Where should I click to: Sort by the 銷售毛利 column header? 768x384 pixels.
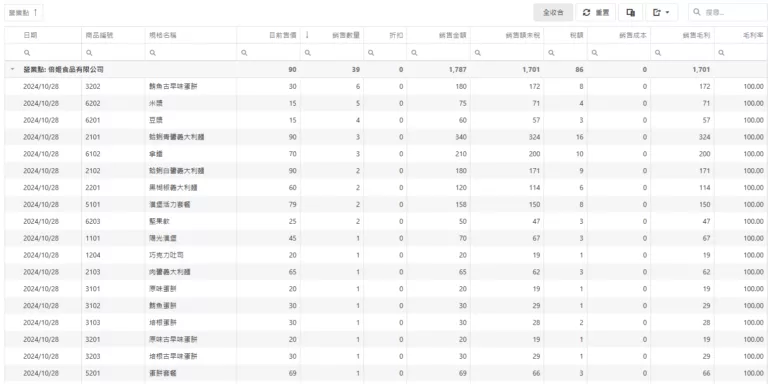[696, 35]
